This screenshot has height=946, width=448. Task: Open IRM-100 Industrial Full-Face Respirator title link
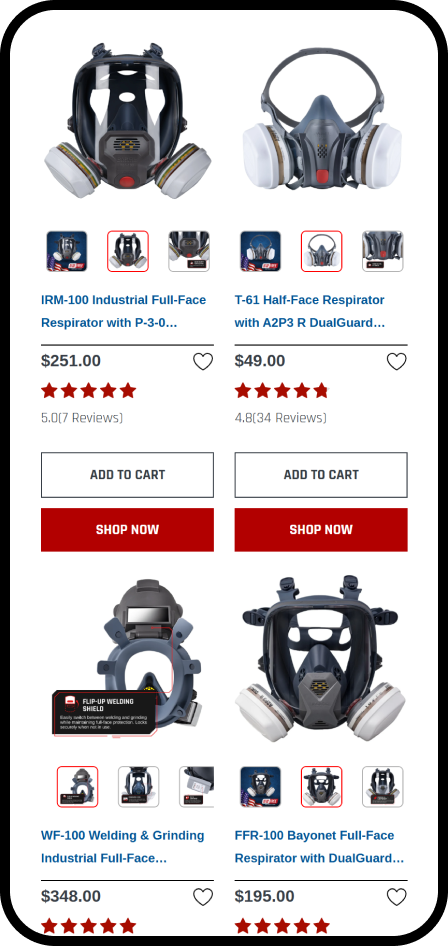click(x=124, y=311)
